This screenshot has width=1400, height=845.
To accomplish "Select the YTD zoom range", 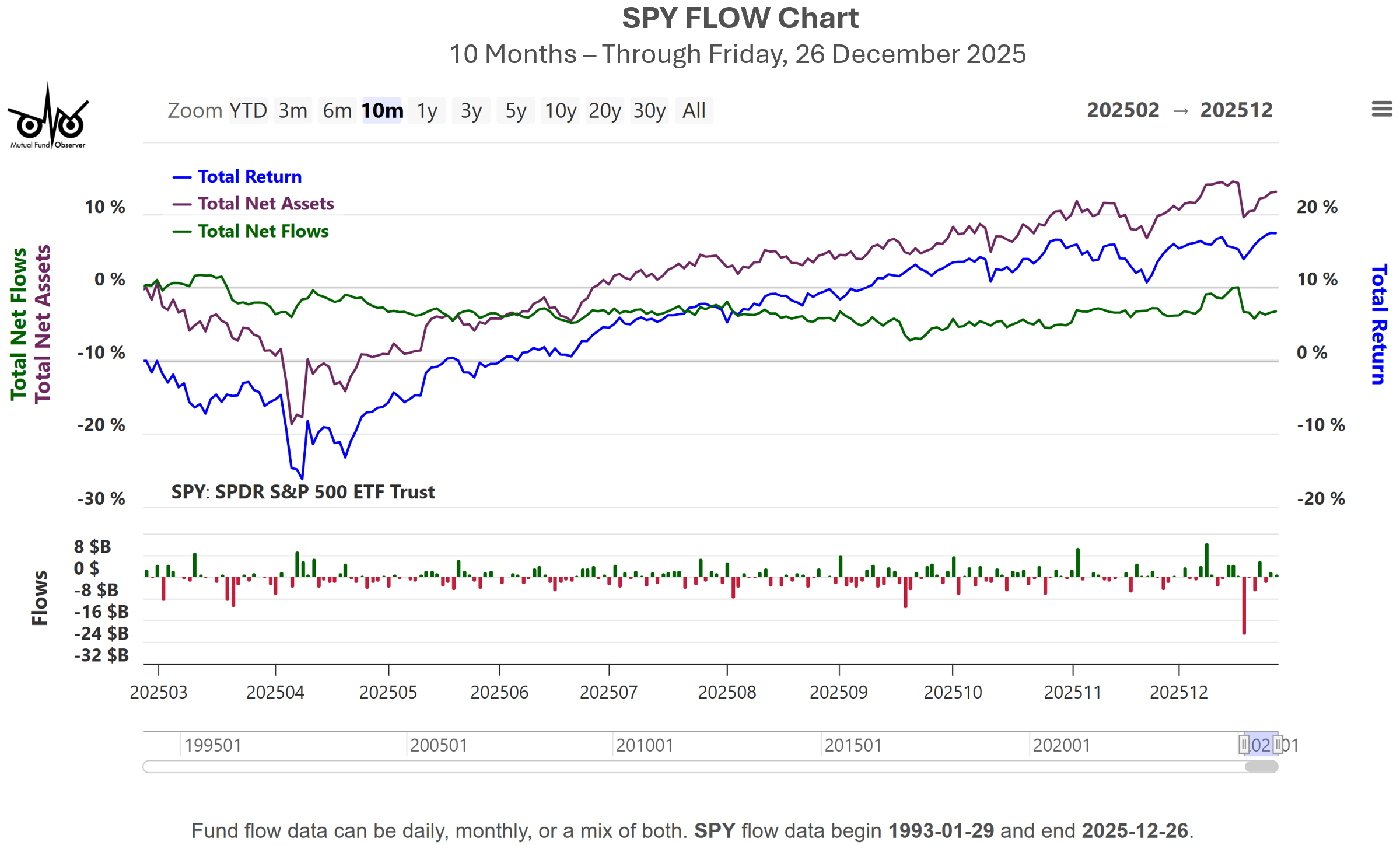I will [248, 110].
